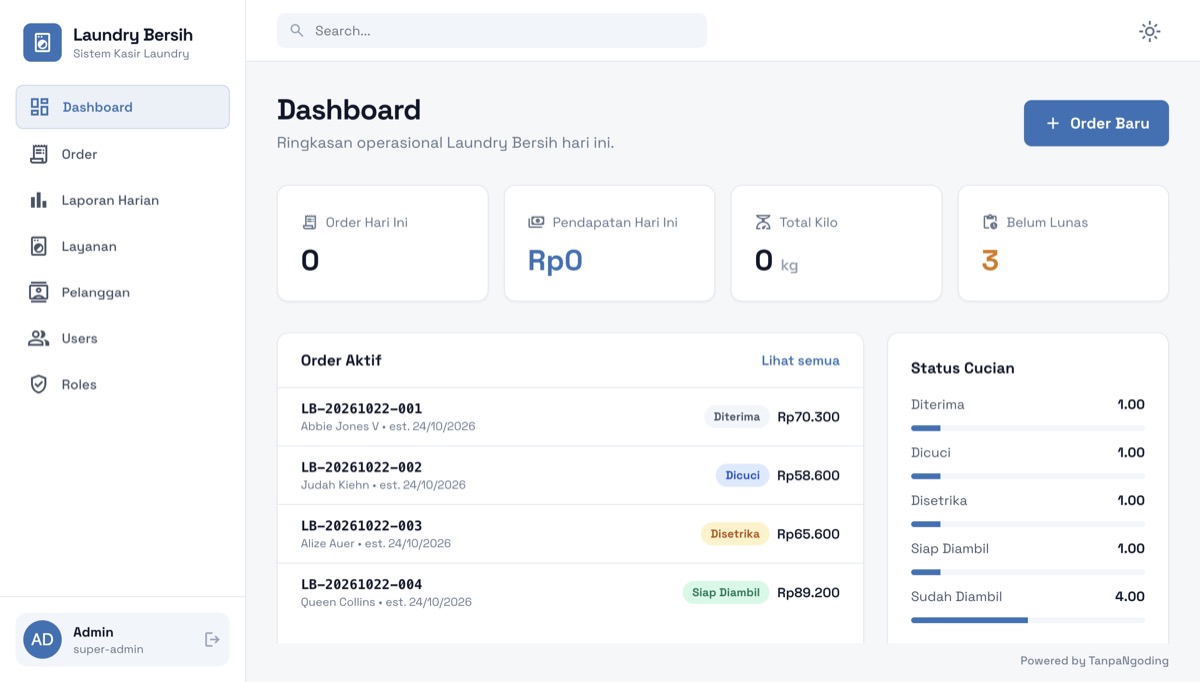The width and height of the screenshot is (1200, 682).
Task: Click the Roles shield icon
Action: coord(39,384)
